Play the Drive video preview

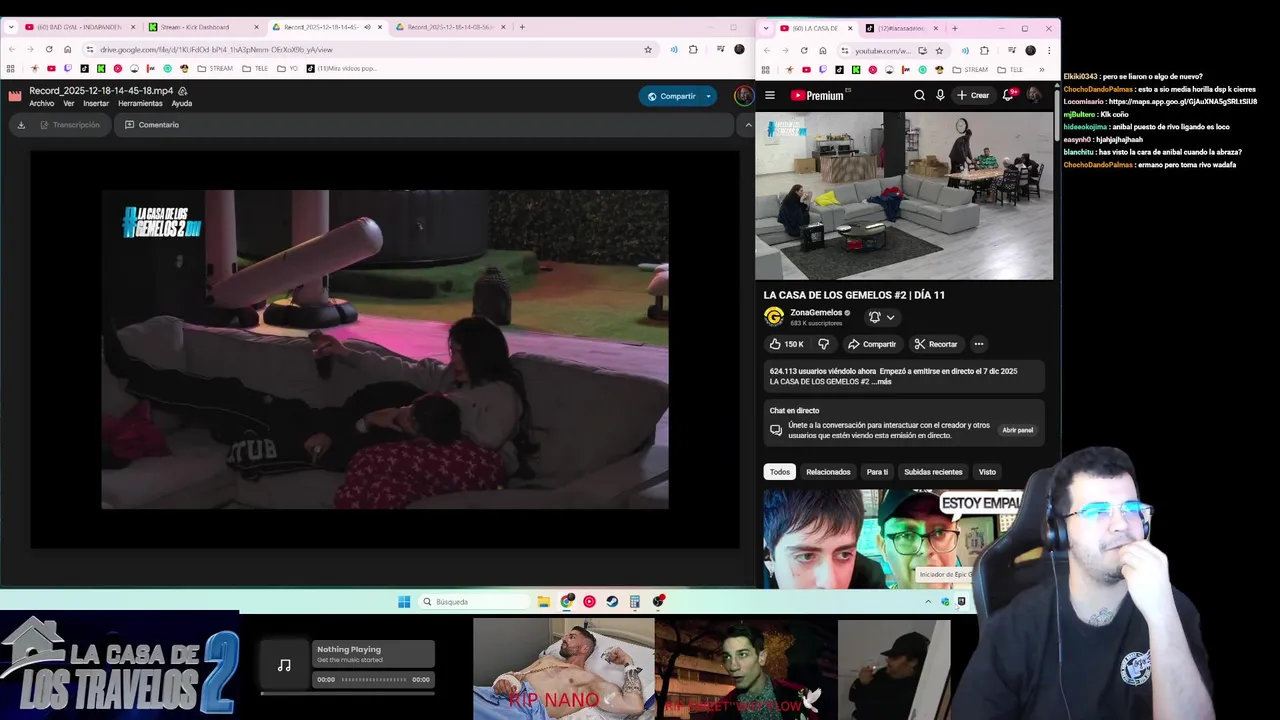385,349
